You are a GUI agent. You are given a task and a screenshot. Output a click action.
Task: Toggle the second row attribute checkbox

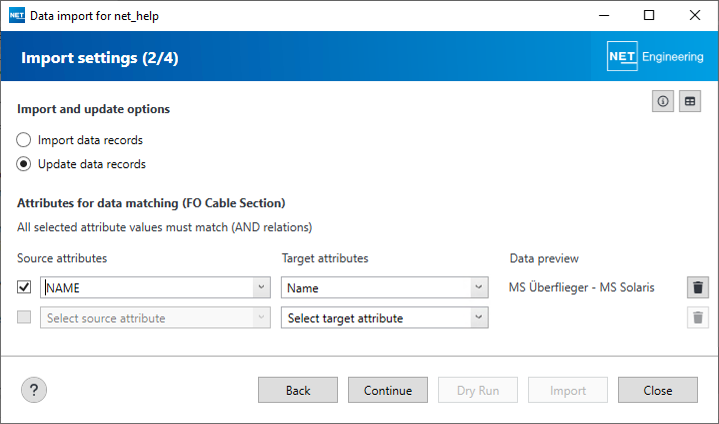[x=25, y=318]
